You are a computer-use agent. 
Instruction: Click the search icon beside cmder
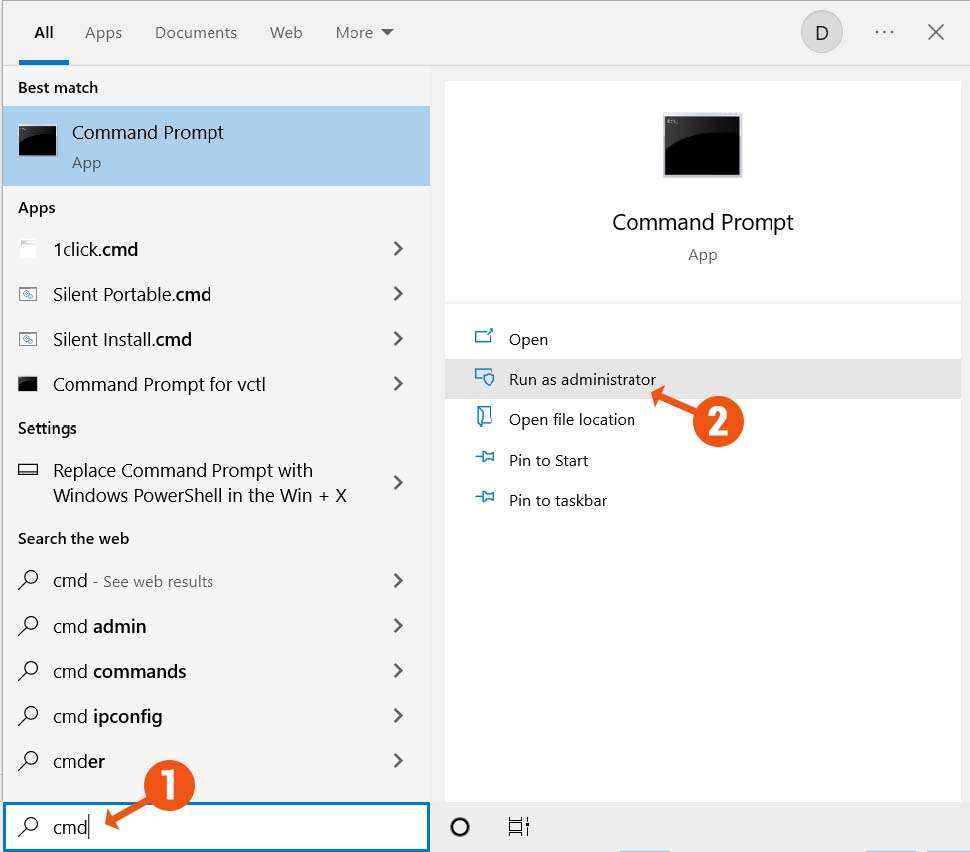click(x=28, y=760)
